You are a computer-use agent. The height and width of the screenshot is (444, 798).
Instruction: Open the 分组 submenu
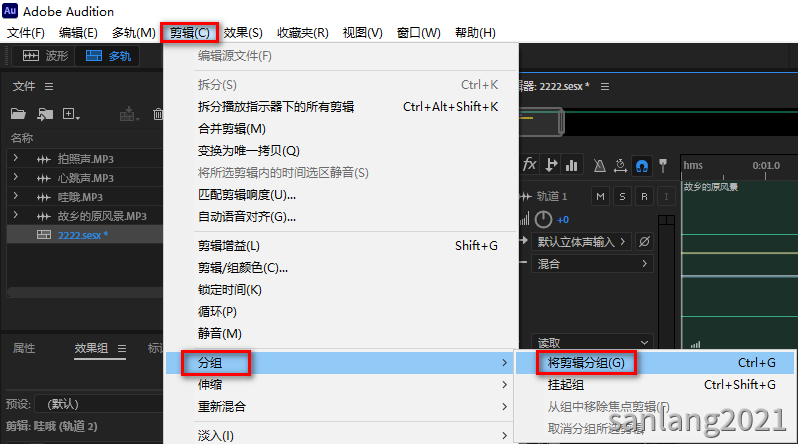340,363
